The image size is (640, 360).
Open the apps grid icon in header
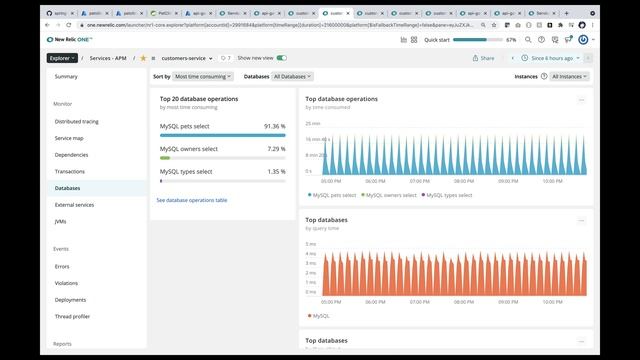[x=414, y=40]
